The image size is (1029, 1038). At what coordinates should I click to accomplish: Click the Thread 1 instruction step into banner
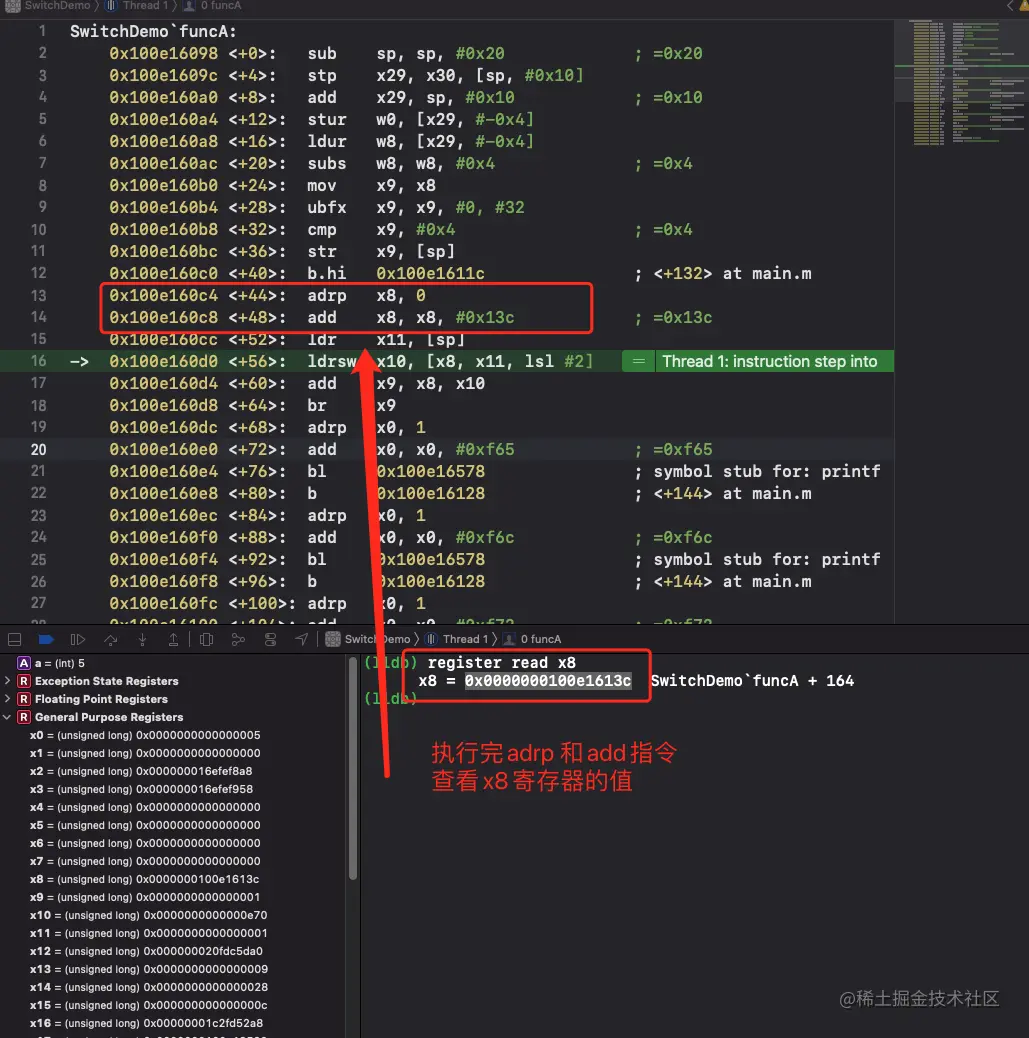pyautogui.click(x=770, y=361)
